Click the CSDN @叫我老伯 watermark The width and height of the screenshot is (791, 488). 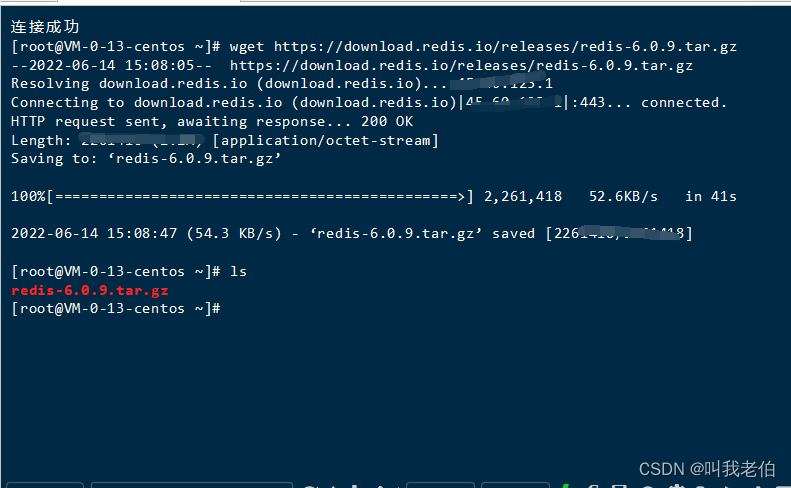pos(707,468)
